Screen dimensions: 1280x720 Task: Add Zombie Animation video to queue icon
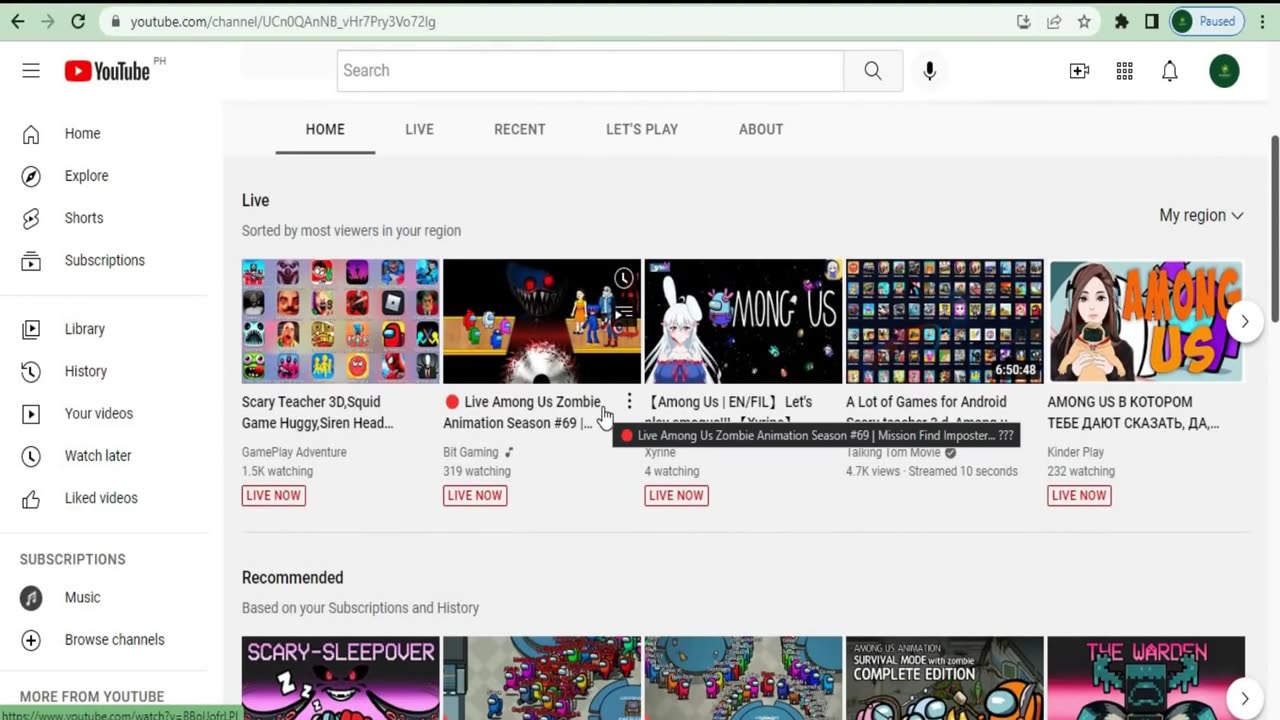[x=624, y=313]
